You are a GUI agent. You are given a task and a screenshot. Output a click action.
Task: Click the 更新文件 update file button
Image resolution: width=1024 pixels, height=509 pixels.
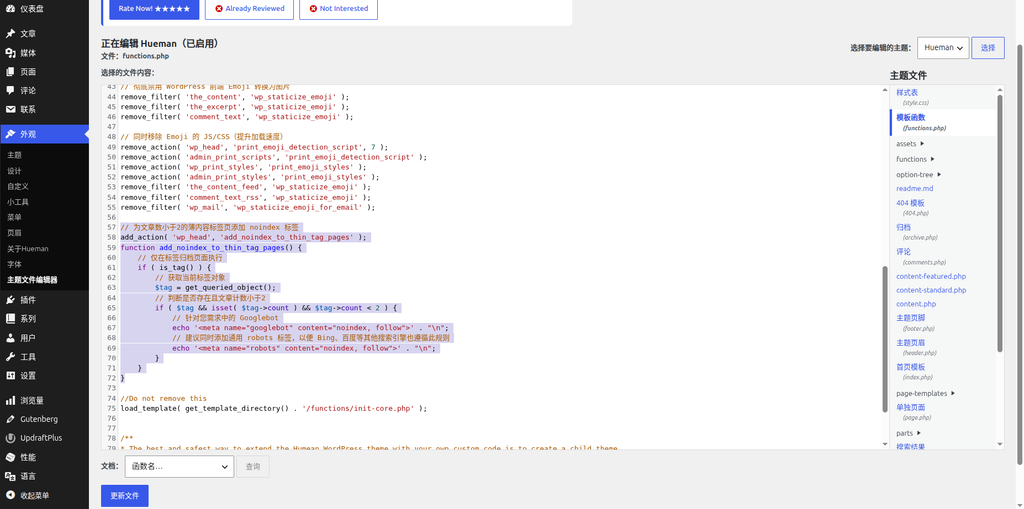pos(125,496)
